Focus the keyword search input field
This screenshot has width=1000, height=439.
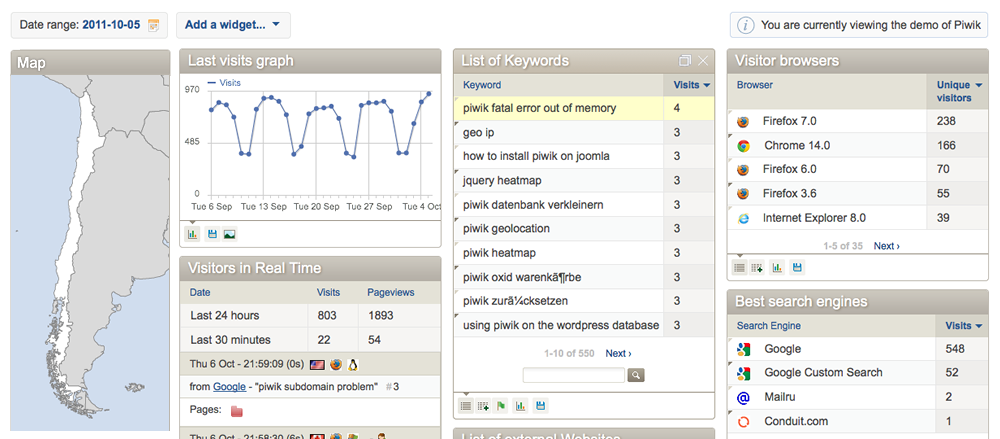573,375
